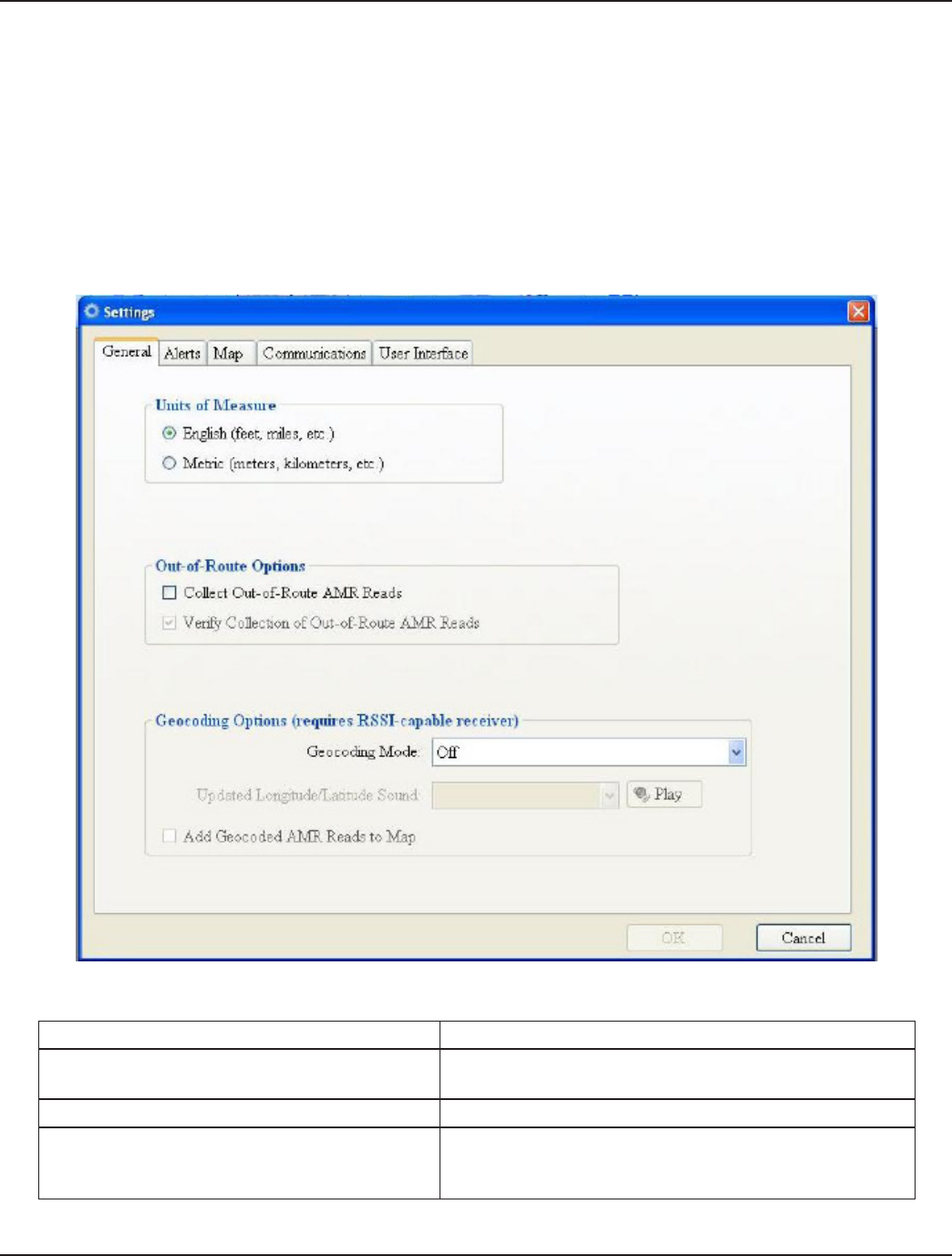Click the Units of Measure heading
Image resolution: width=952 pixels, height=1256 pixels.
215,405
